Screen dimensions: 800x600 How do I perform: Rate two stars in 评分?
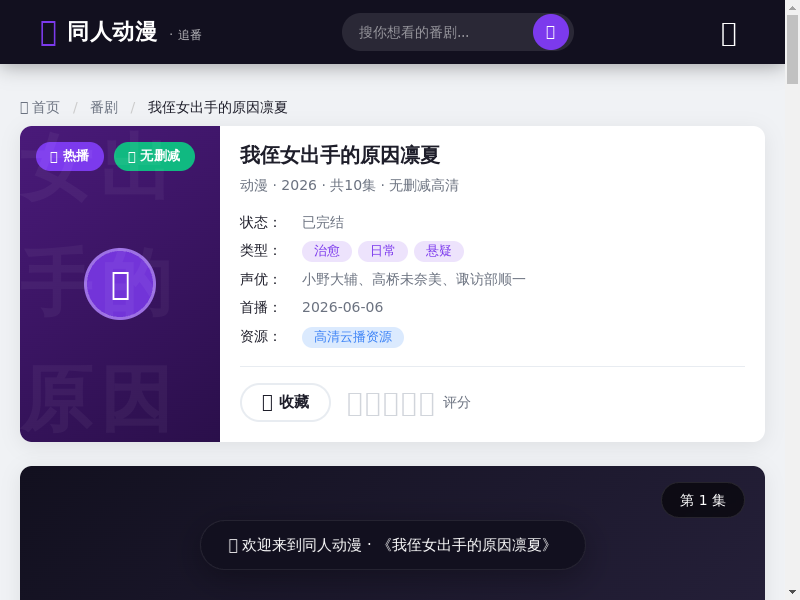point(373,404)
